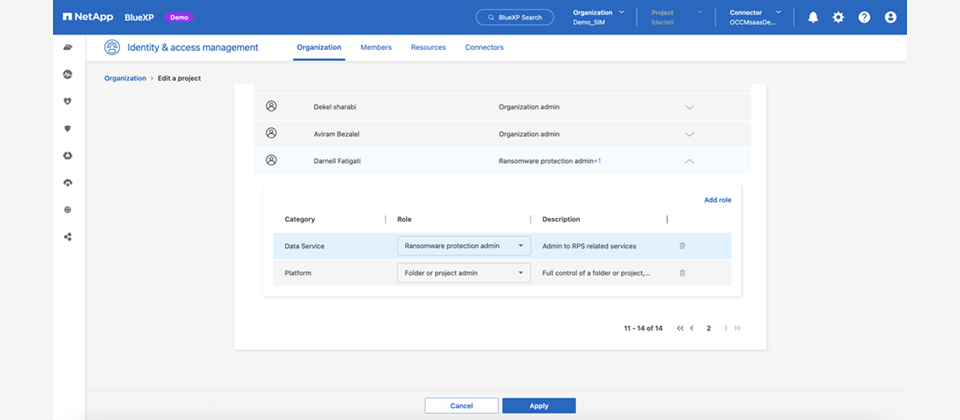Click the help question mark icon
The height and width of the screenshot is (420, 960).
click(x=864, y=17)
